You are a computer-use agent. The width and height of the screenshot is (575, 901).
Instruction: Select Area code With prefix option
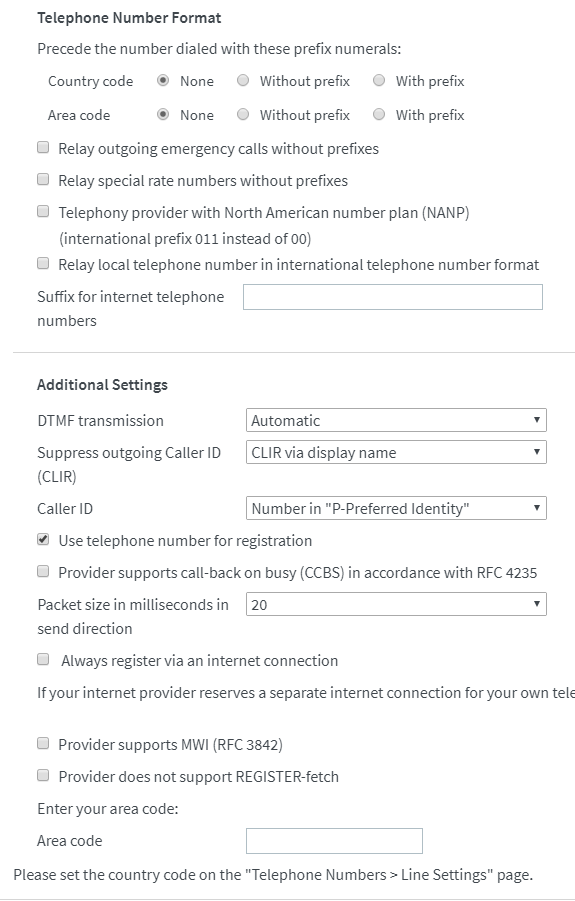pos(379,114)
